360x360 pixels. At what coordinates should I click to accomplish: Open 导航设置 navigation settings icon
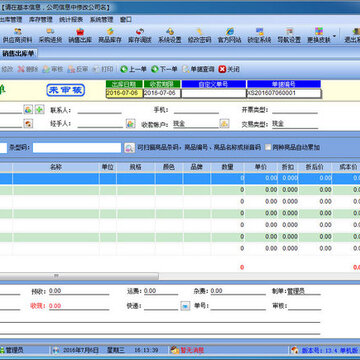point(289,35)
